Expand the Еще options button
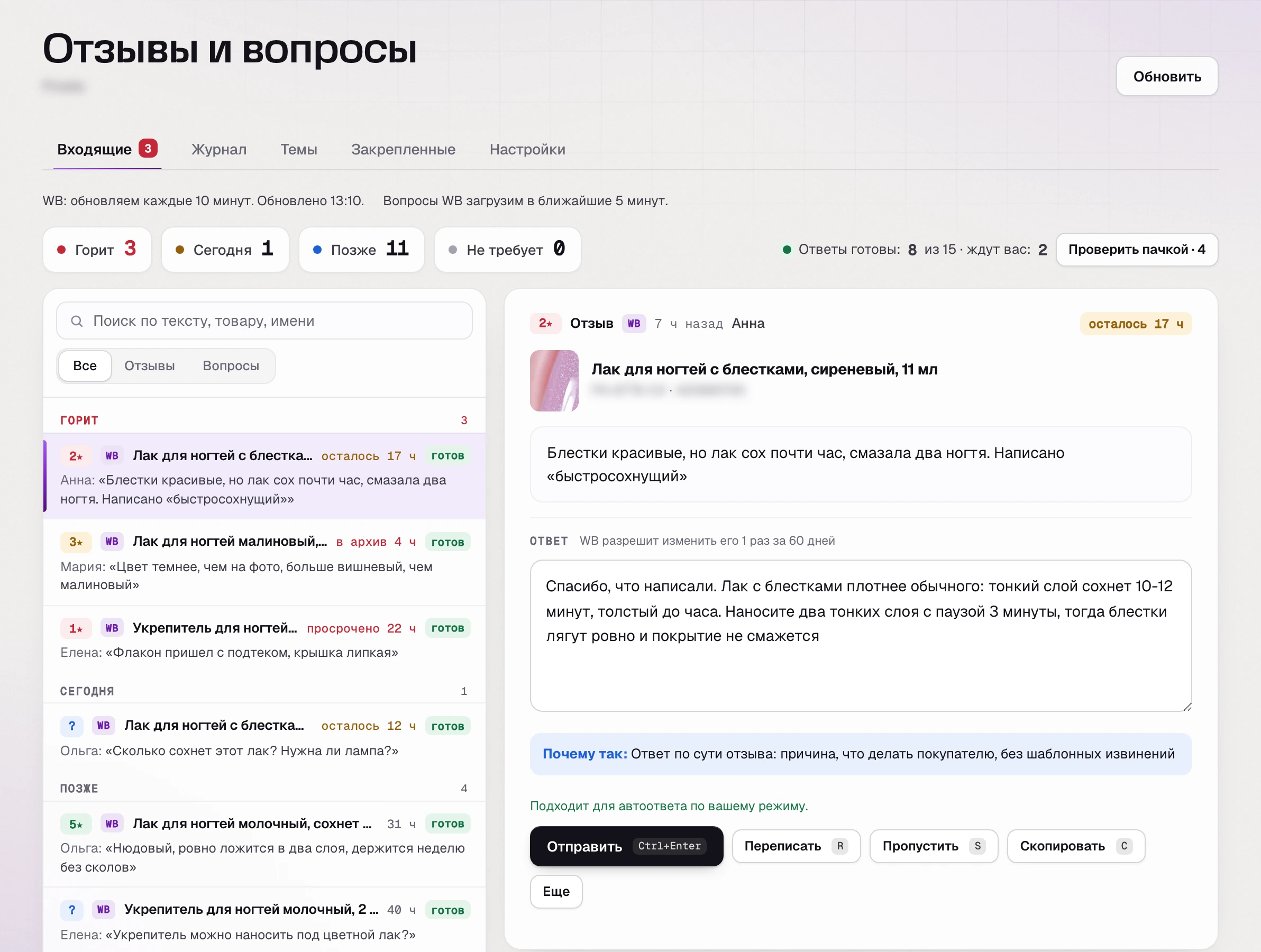Screen dimensions: 1261x952 [x=556, y=892]
